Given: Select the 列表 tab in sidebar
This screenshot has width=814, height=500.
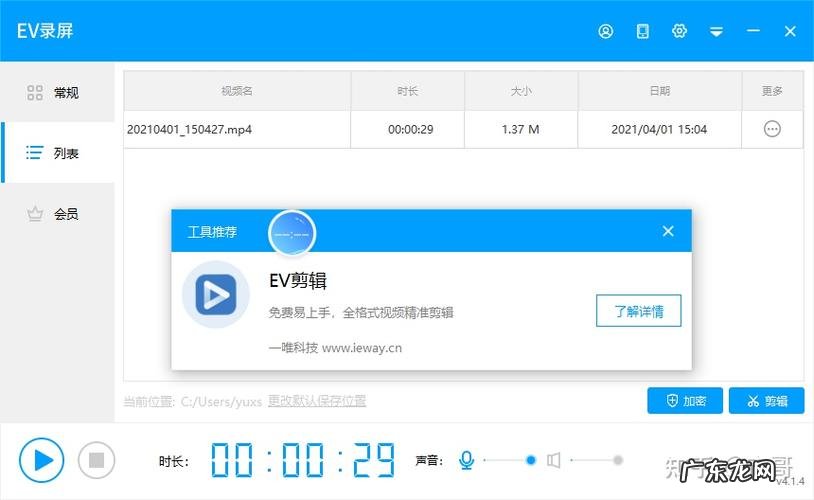Looking at the screenshot, I should tap(58, 153).
